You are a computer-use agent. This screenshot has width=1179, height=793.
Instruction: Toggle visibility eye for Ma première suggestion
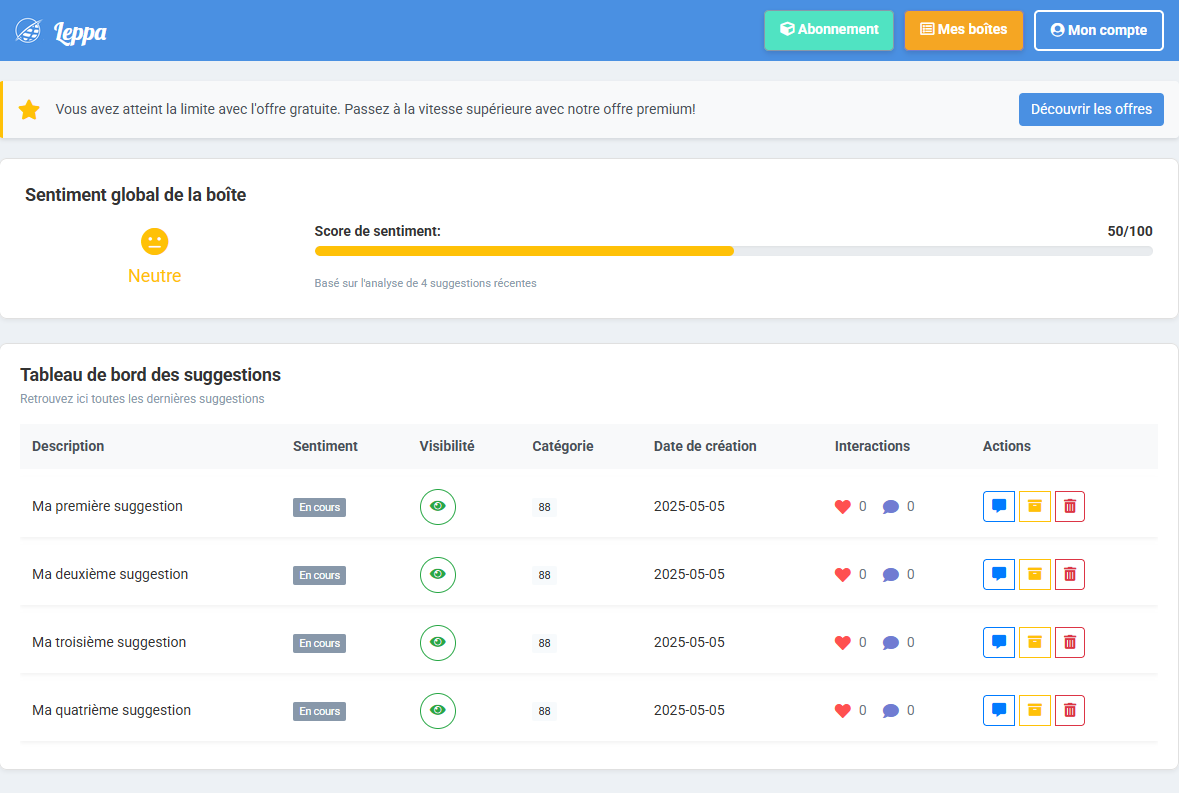437,507
